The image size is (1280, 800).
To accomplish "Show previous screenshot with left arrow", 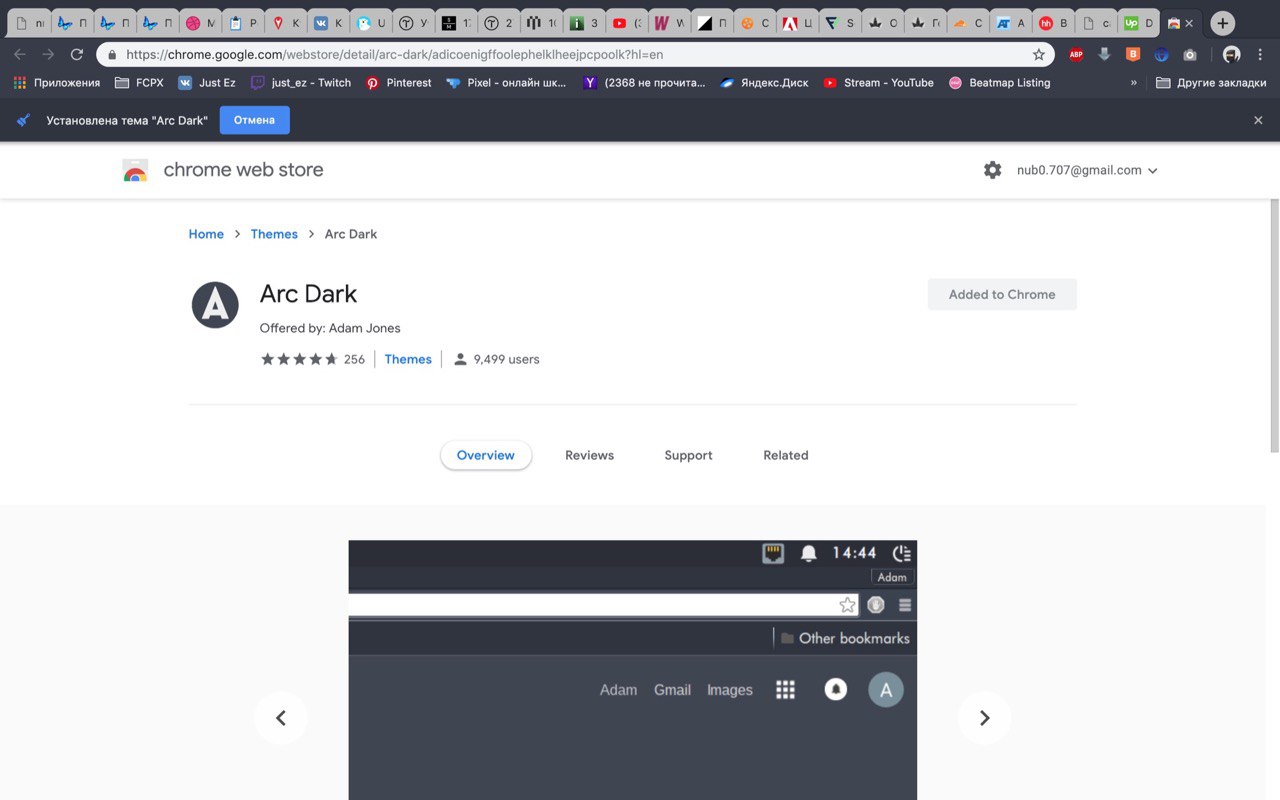I will (281, 718).
